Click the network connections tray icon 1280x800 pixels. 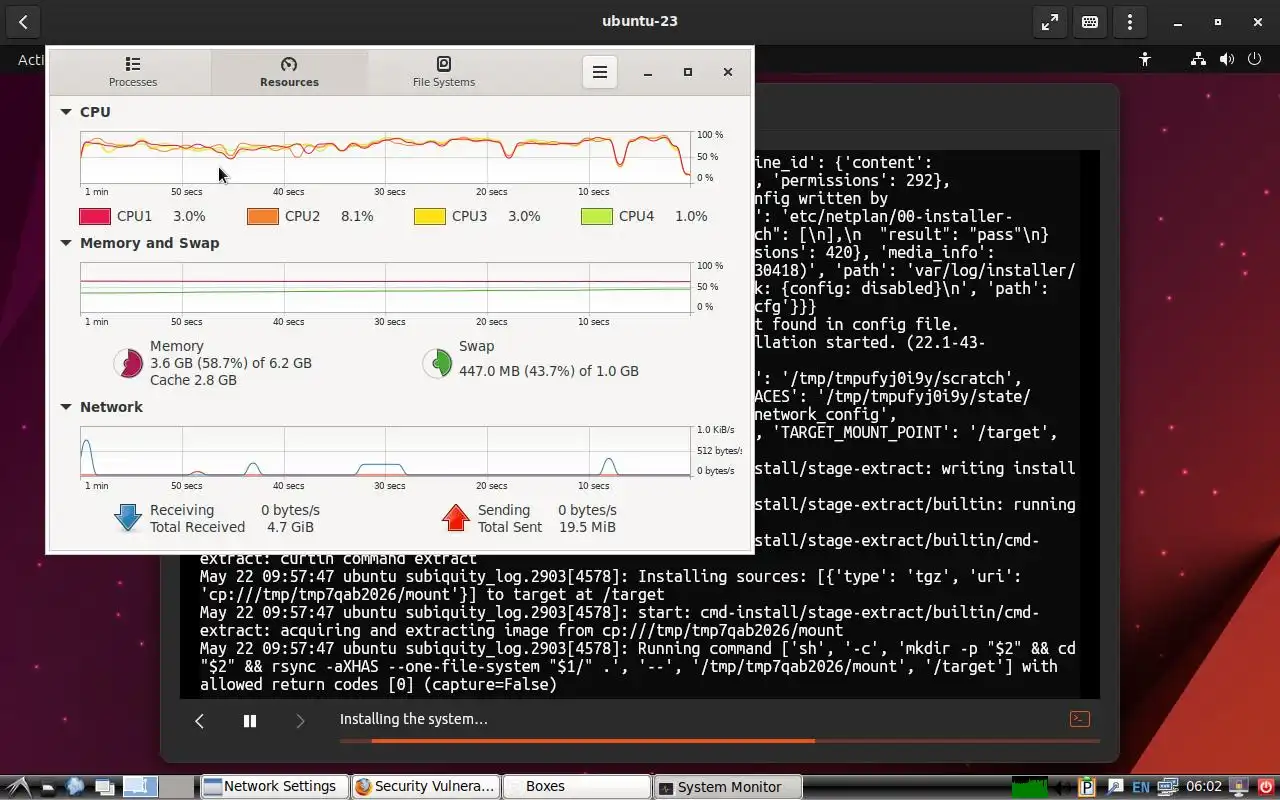coord(1166,787)
